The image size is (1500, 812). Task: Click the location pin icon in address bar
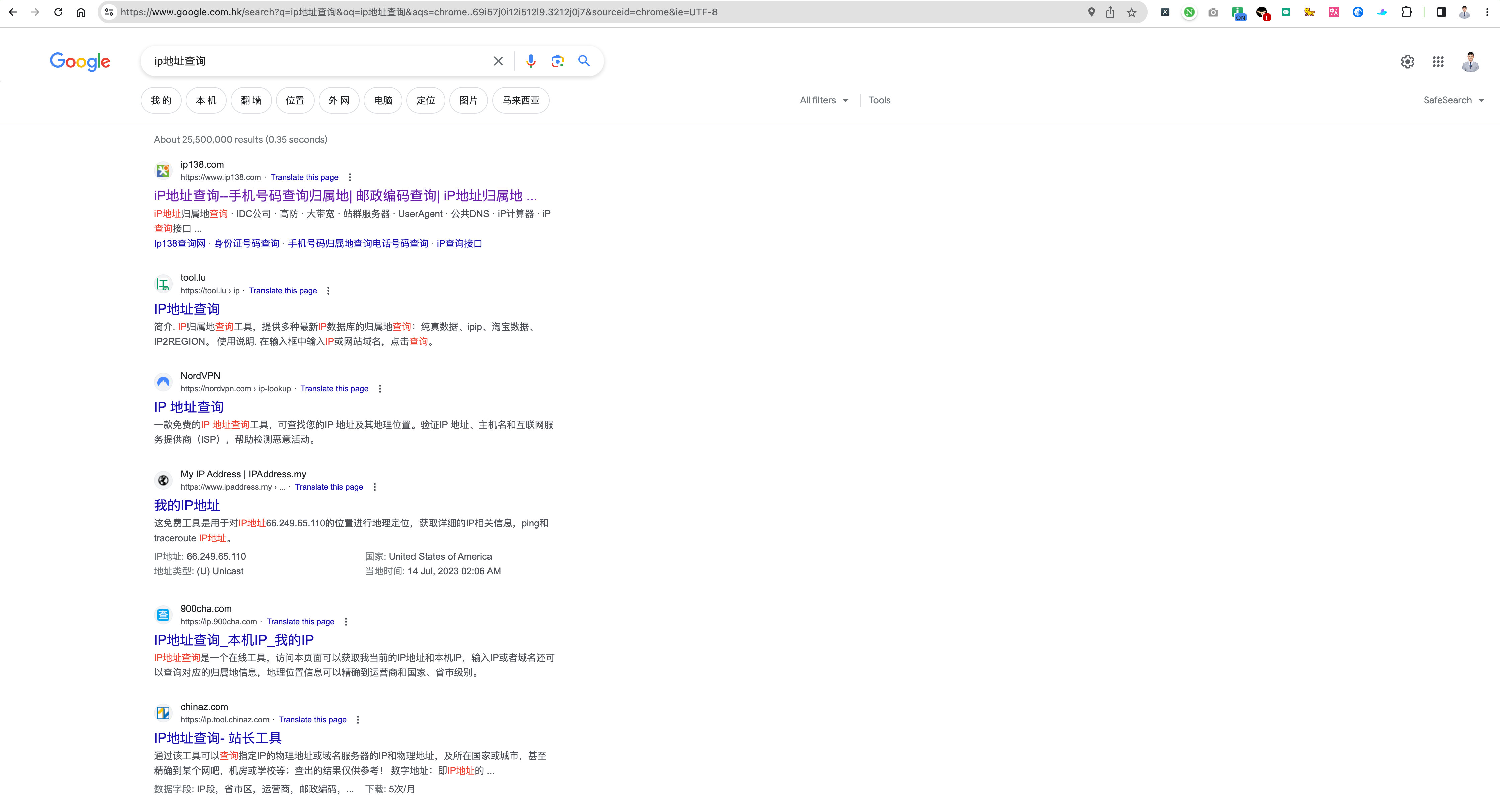pyautogui.click(x=1091, y=12)
